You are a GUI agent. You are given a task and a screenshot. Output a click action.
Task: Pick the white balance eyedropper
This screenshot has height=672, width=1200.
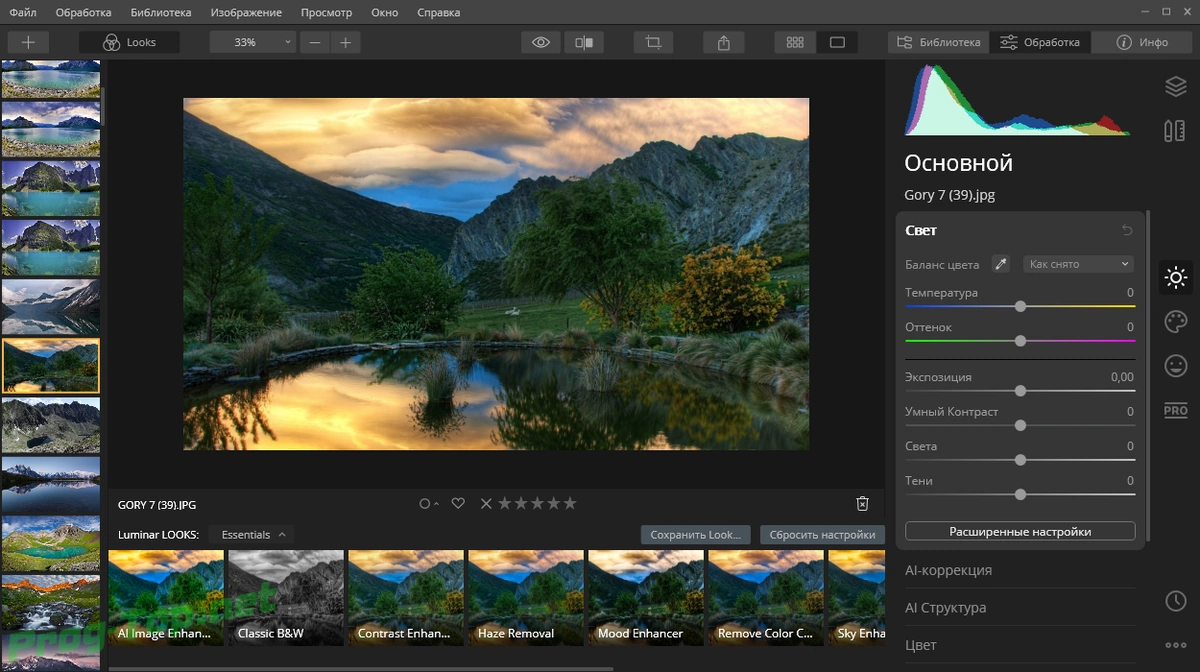[x=1000, y=264]
